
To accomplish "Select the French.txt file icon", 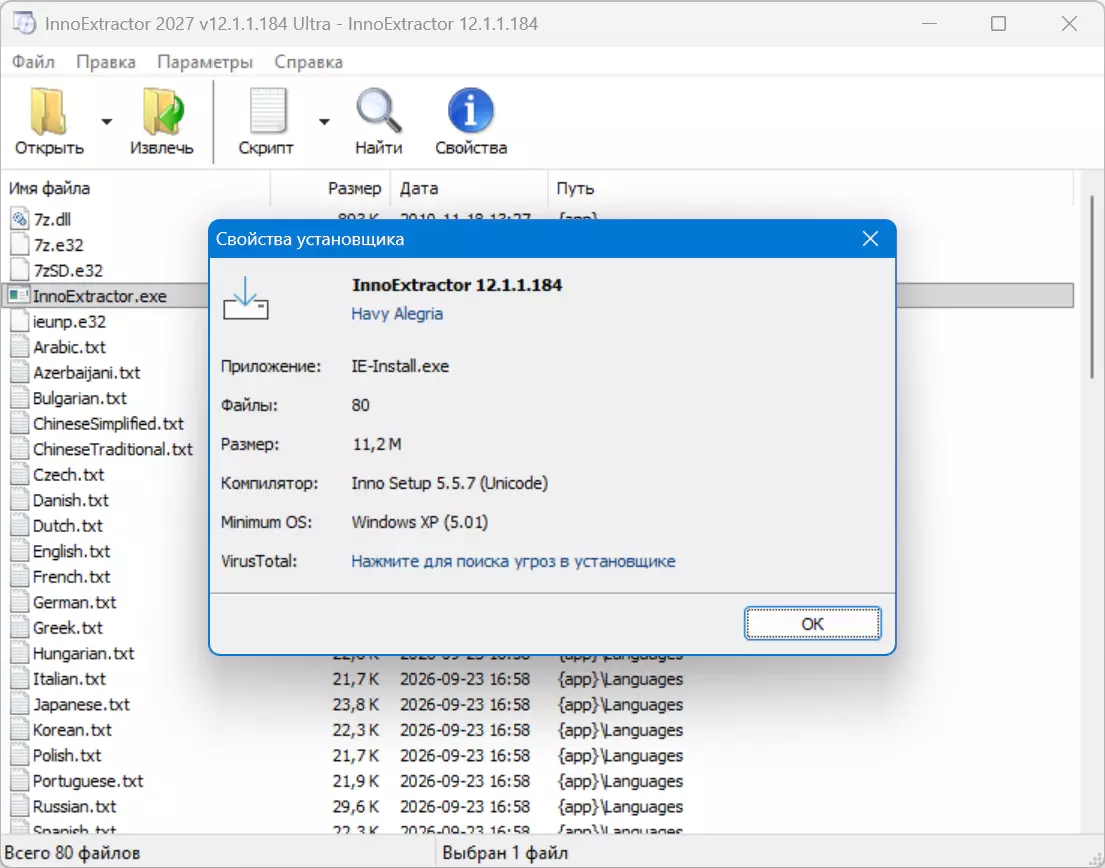I will coord(19,576).
